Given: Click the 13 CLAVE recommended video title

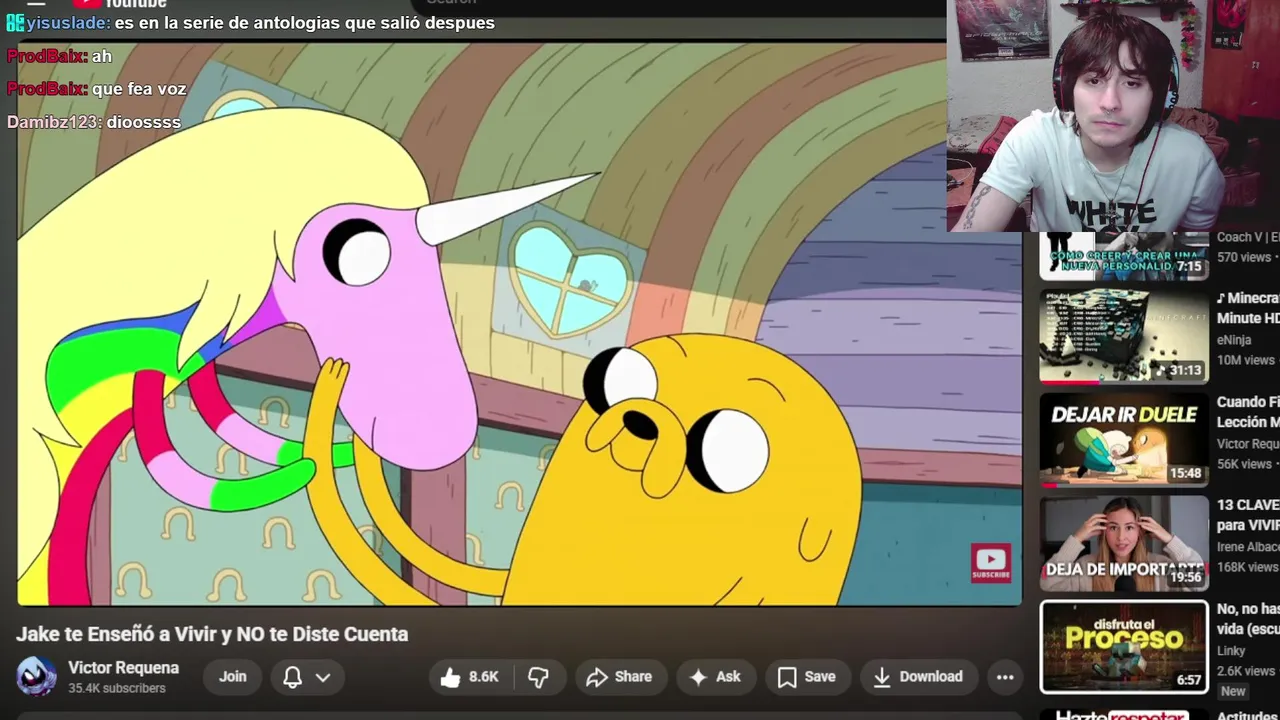Looking at the screenshot, I should point(1248,515).
